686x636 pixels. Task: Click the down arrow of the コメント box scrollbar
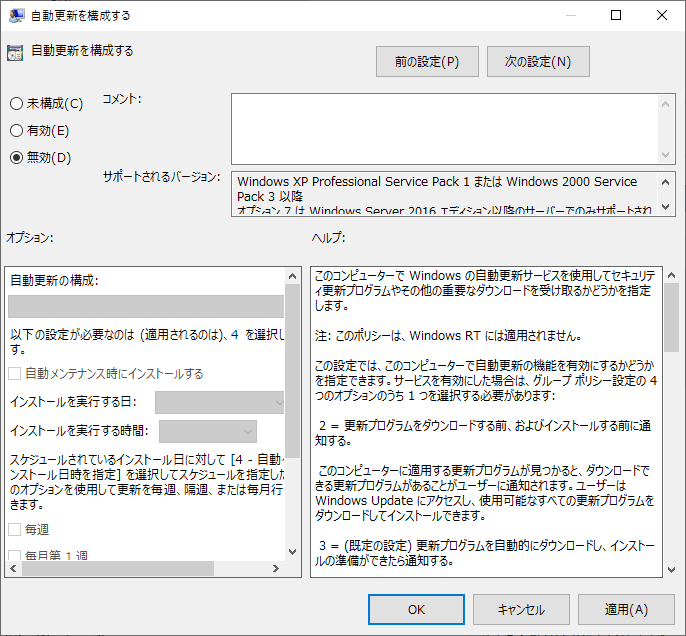pos(667,155)
